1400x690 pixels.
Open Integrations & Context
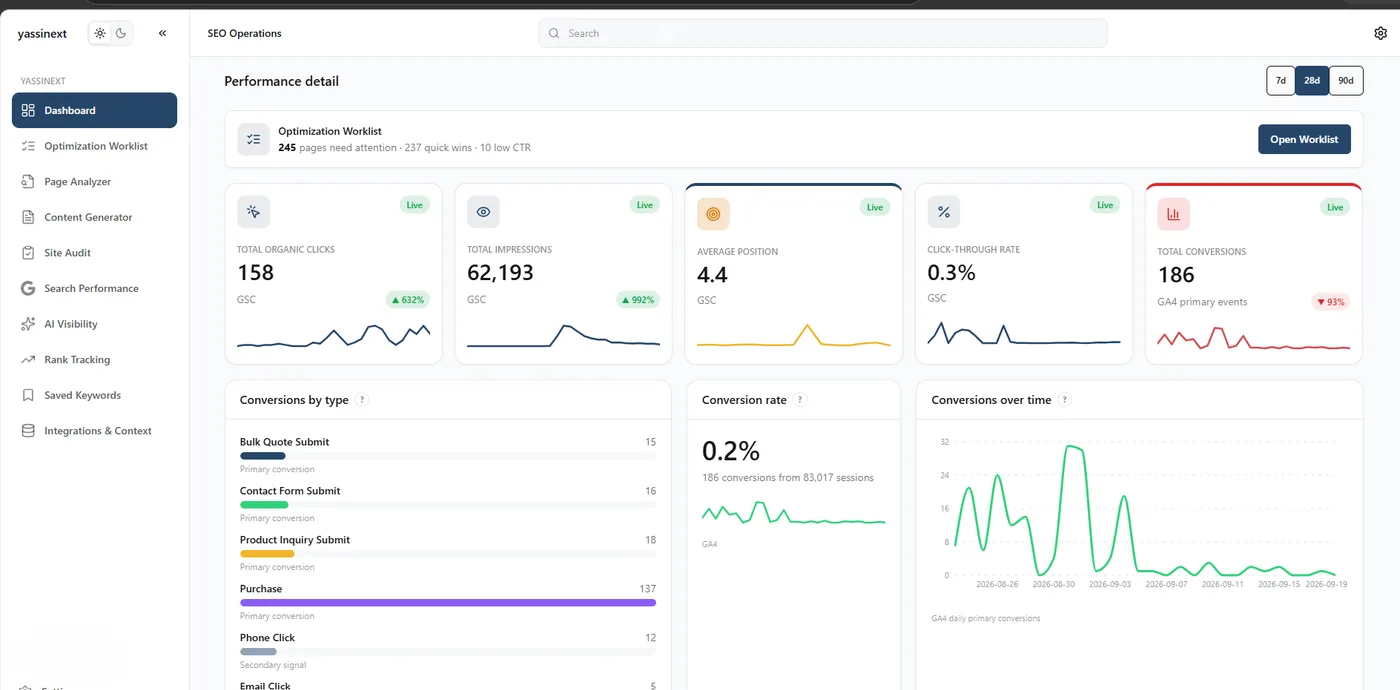tap(94, 431)
